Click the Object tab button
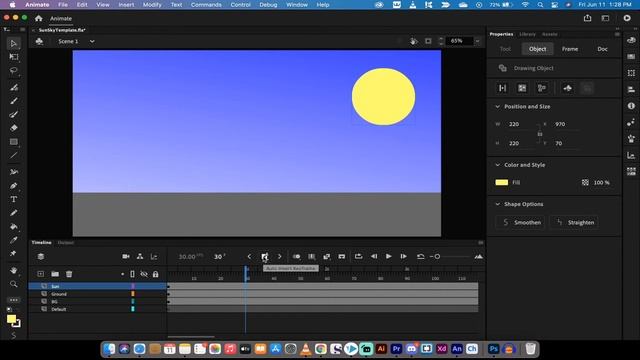The height and width of the screenshot is (360, 640). [x=538, y=49]
